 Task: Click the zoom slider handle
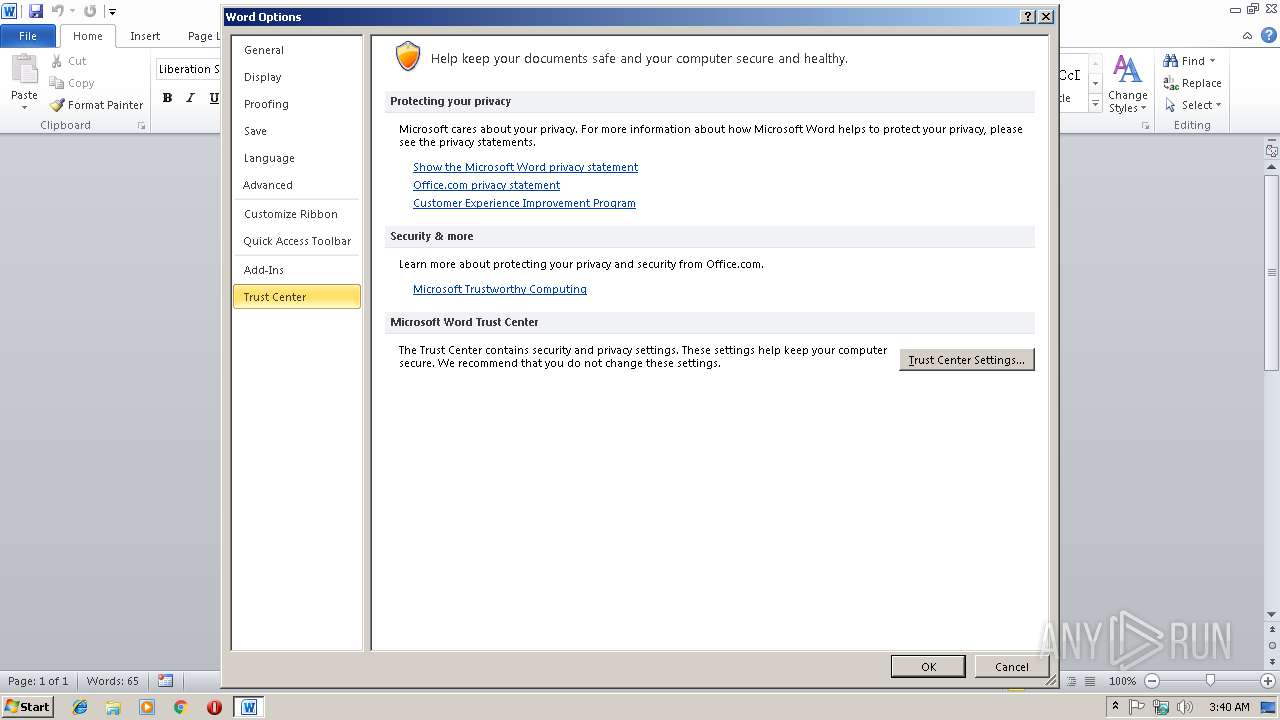point(1210,681)
